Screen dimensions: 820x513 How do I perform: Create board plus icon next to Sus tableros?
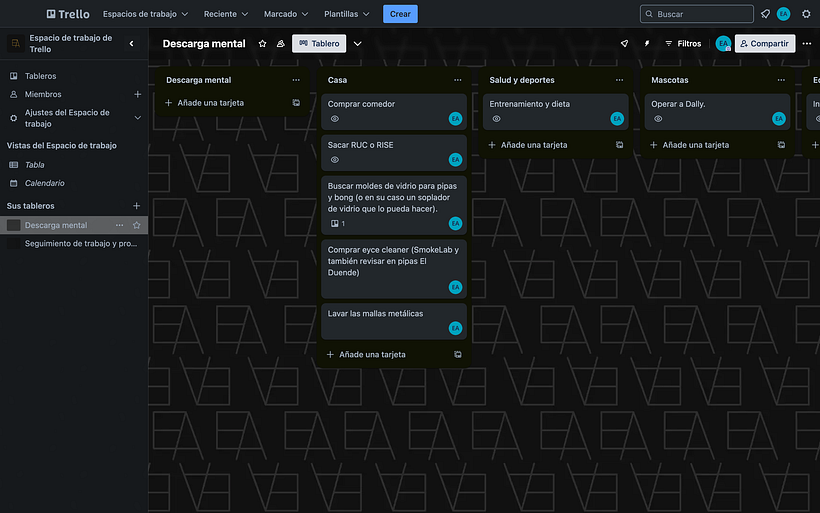(x=136, y=206)
